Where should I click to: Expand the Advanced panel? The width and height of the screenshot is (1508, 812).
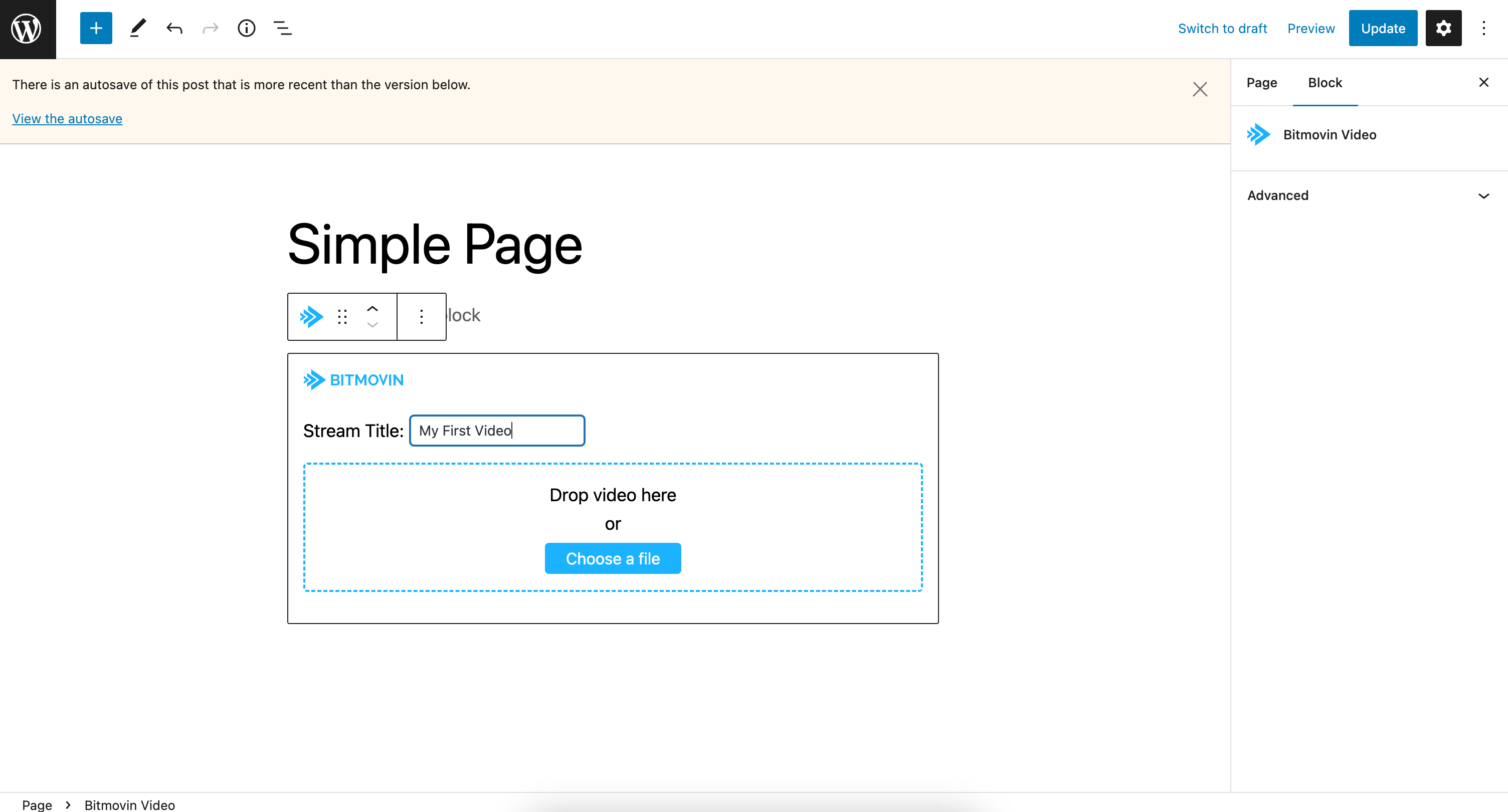click(x=1369, y=195)
